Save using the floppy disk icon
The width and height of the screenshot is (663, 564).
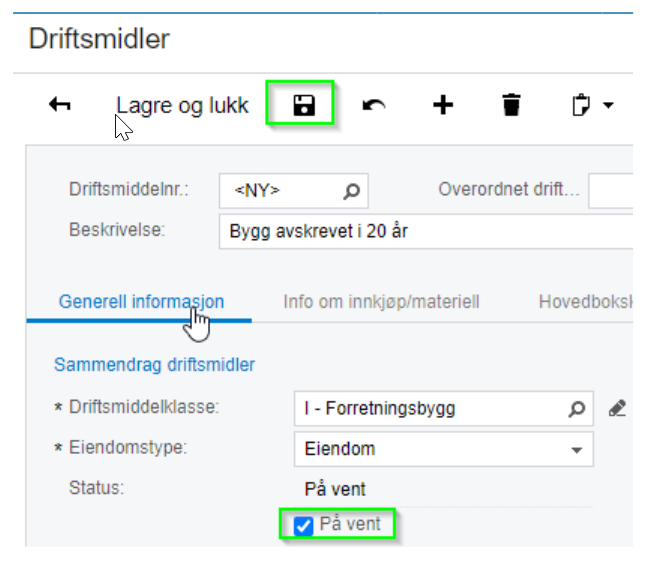pyautogui.click(x=304, y=105)
